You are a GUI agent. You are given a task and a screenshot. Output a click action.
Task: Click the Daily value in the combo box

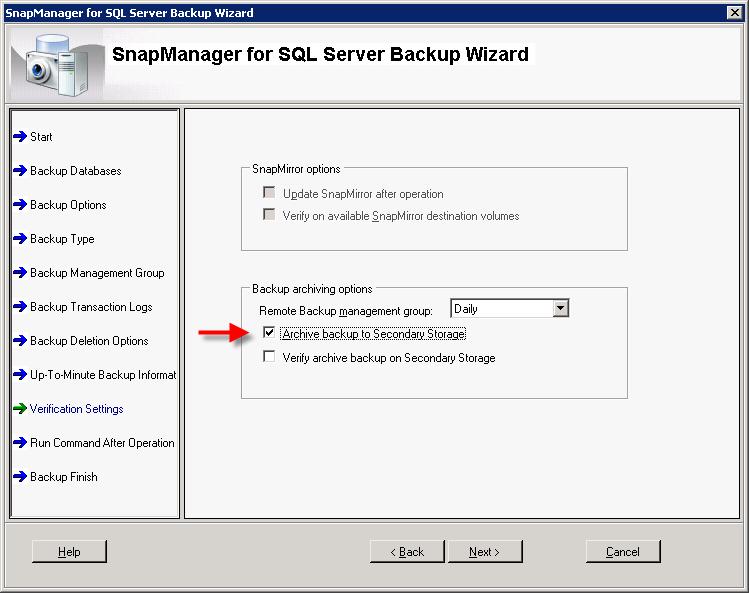466,309
